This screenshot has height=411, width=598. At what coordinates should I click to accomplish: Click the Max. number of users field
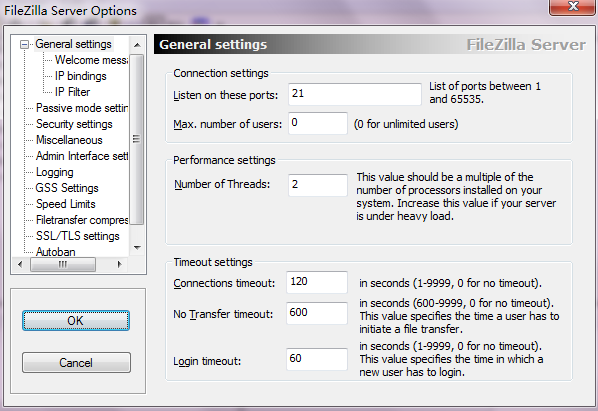click(x=318, y=123)
